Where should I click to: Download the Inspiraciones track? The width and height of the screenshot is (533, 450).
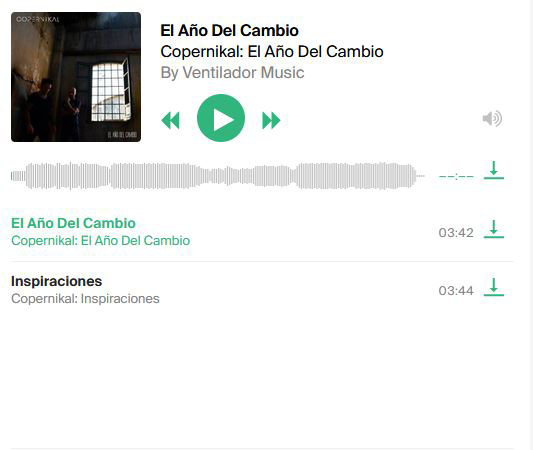(494, 287)
